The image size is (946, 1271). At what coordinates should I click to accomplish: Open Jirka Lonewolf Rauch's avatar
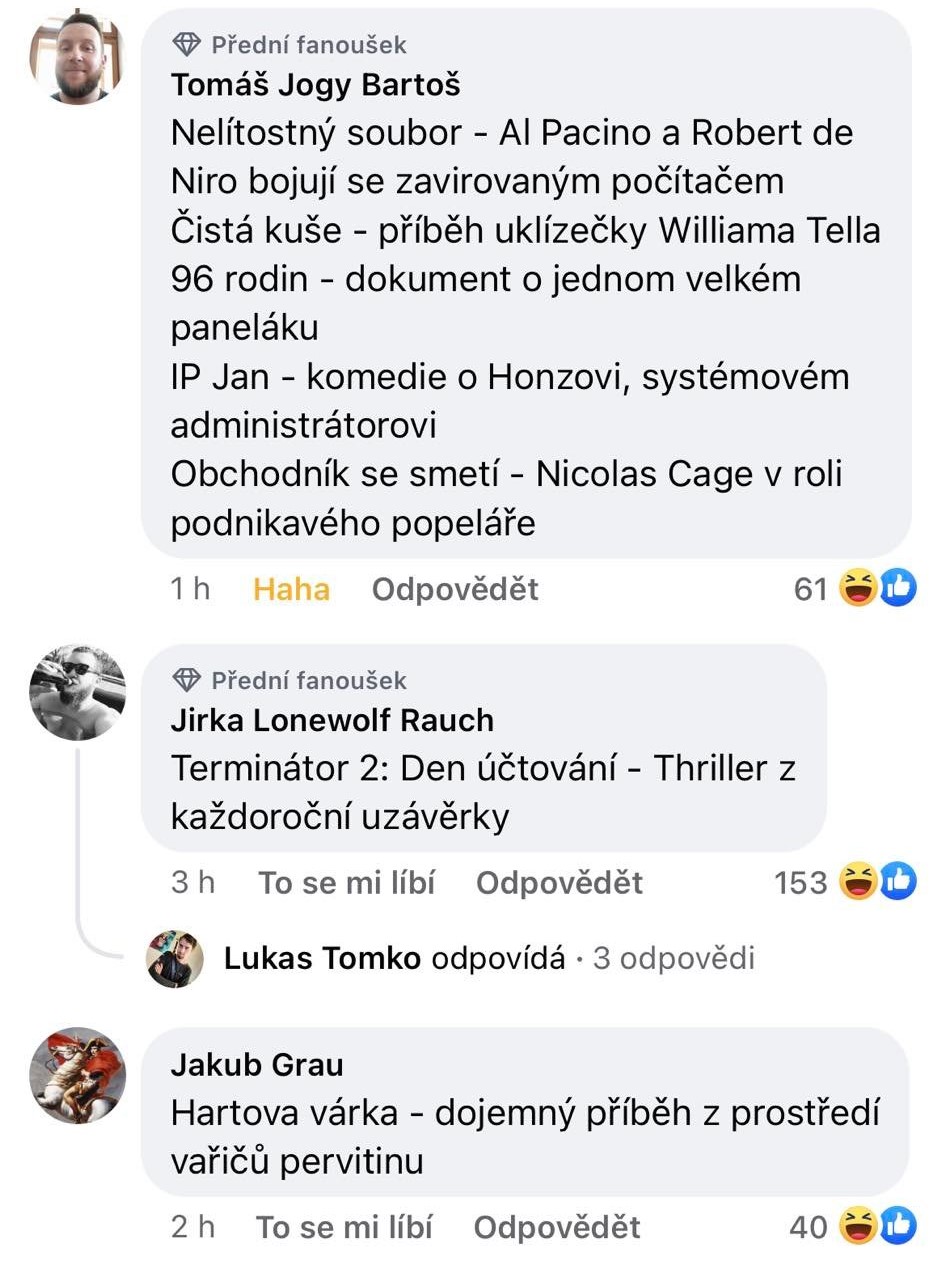tap(77, 692)
